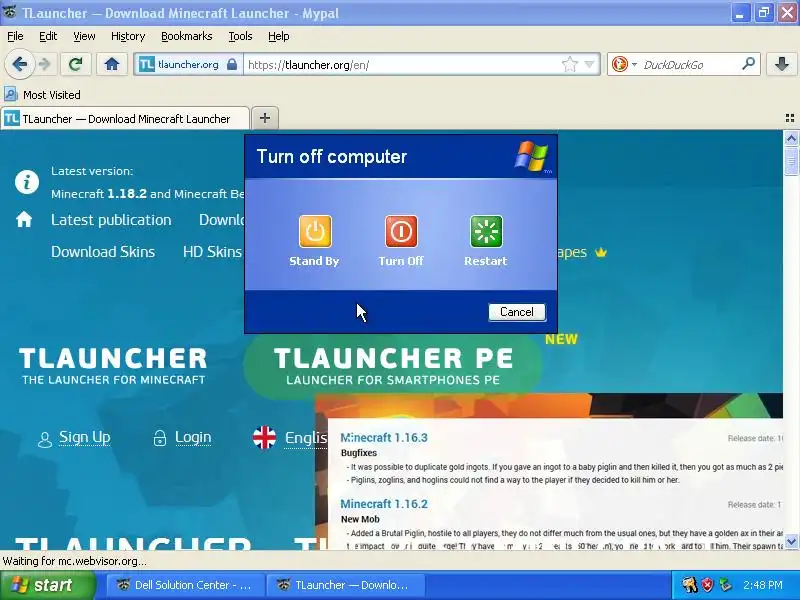This screenshot has width=800, height=600.
Task: Open the Bookmarks menu
Action: pos(187,36)
